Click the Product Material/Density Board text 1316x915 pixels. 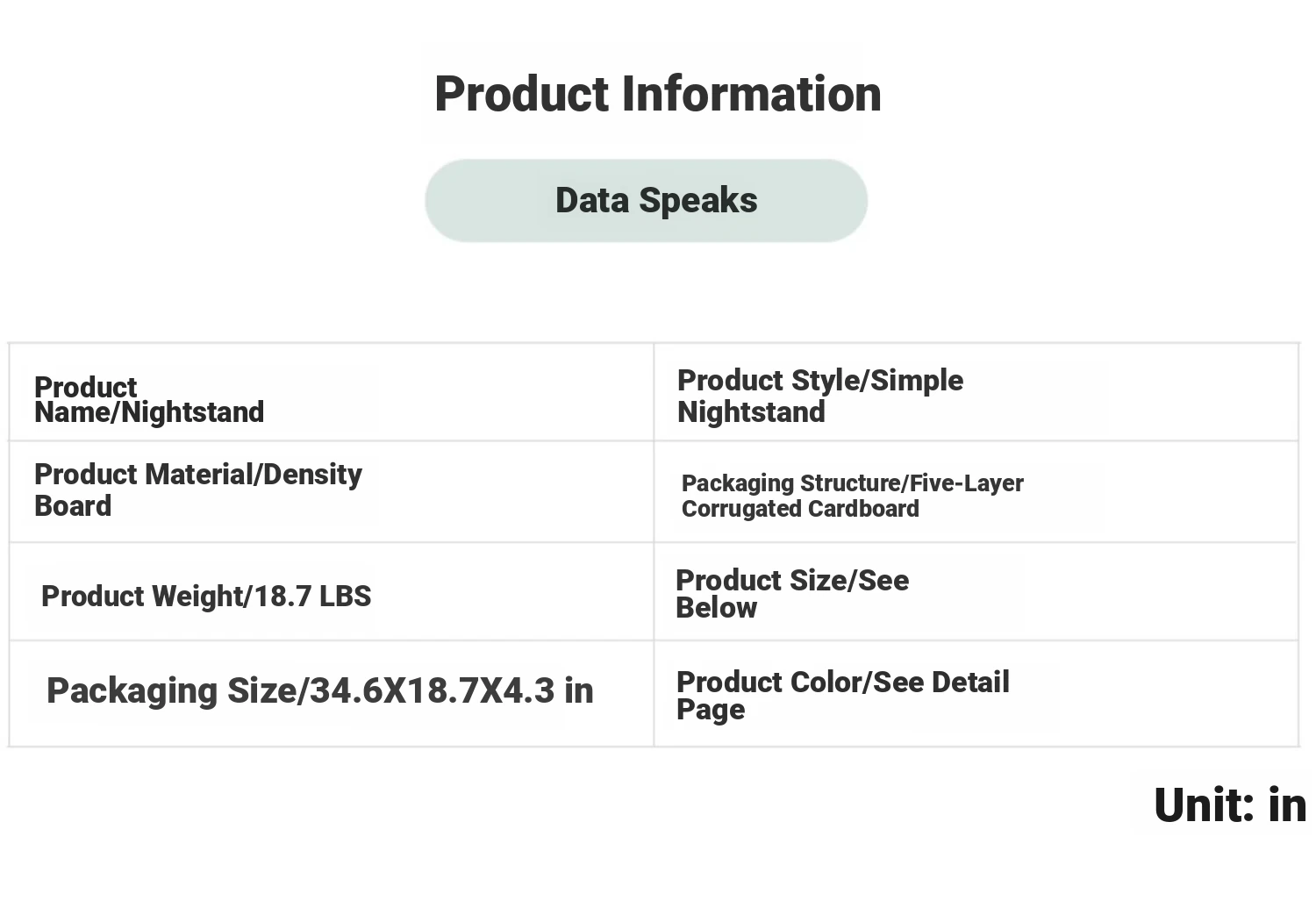tap(198, 490)
